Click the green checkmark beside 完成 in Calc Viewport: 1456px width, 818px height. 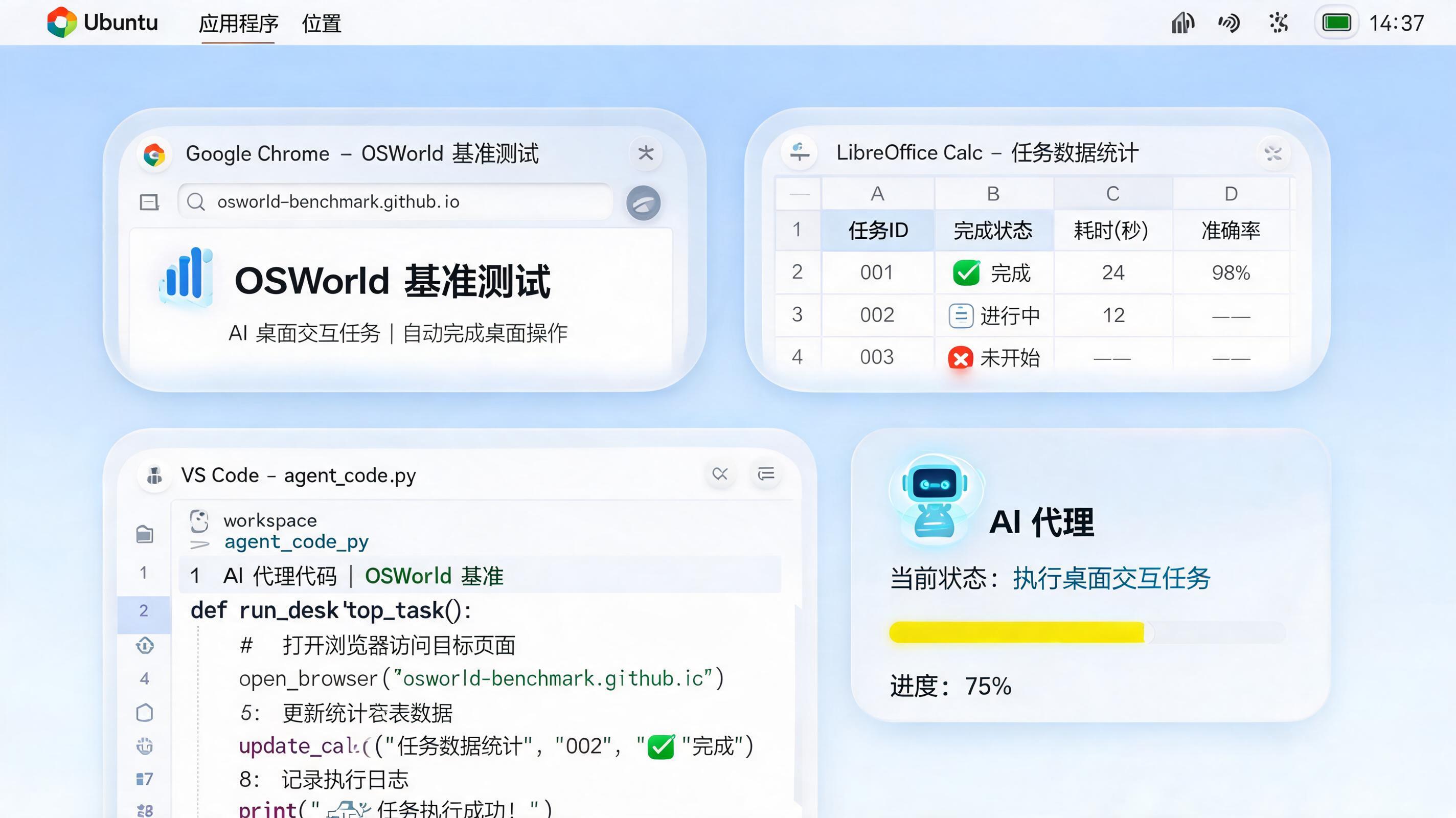click(x=967, y=273)
